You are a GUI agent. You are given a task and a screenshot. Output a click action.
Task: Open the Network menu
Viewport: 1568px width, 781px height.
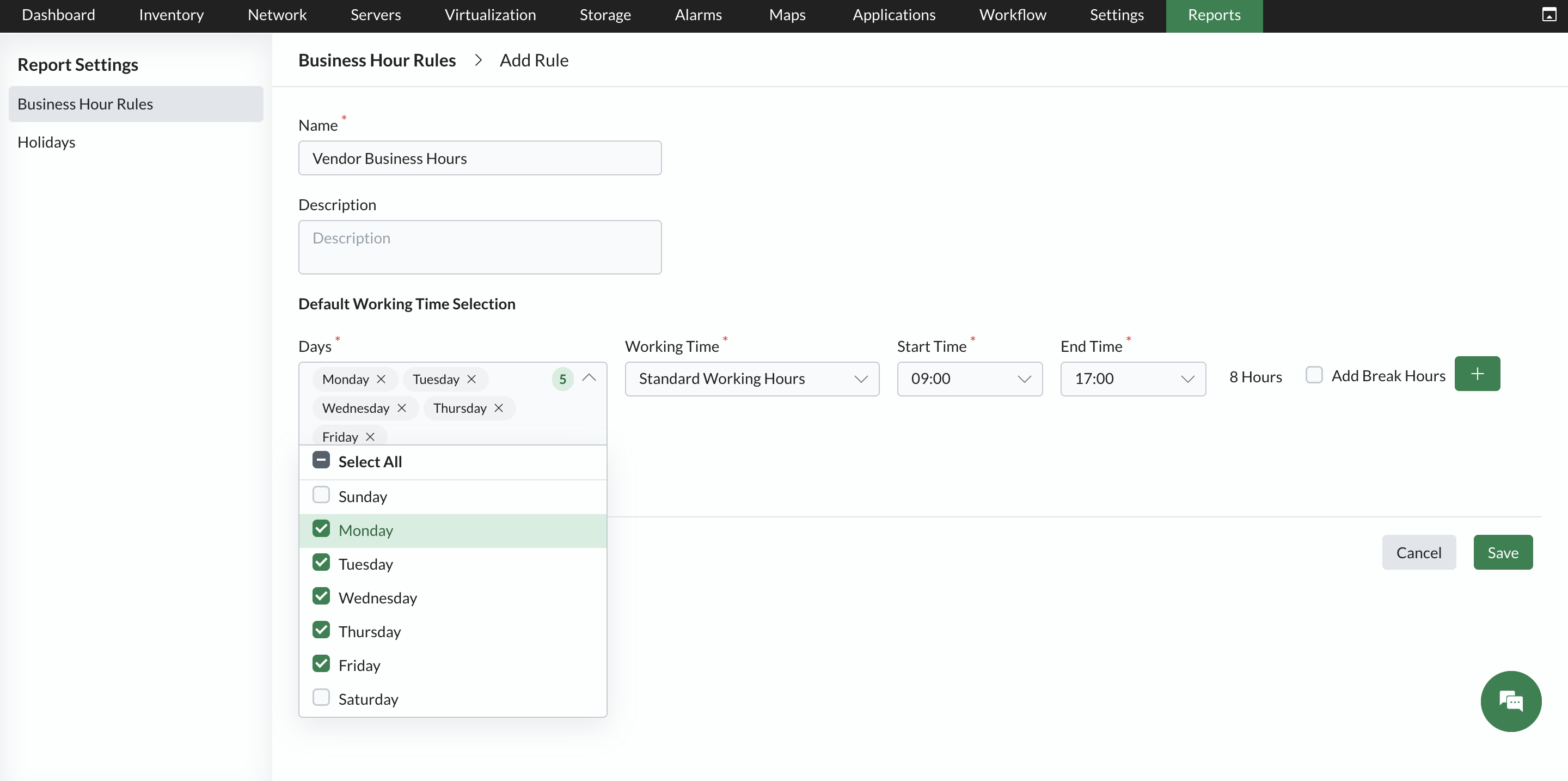pos(277,15)
